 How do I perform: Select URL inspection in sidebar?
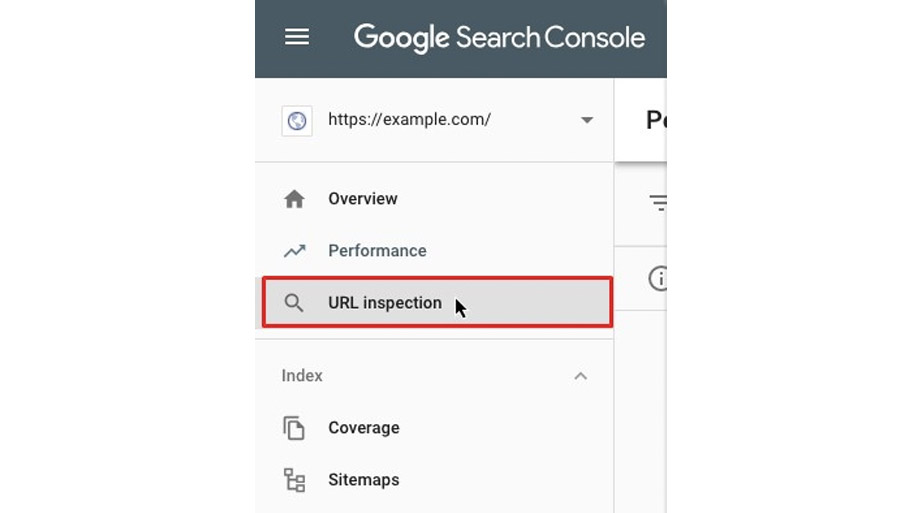click(385, 303)
